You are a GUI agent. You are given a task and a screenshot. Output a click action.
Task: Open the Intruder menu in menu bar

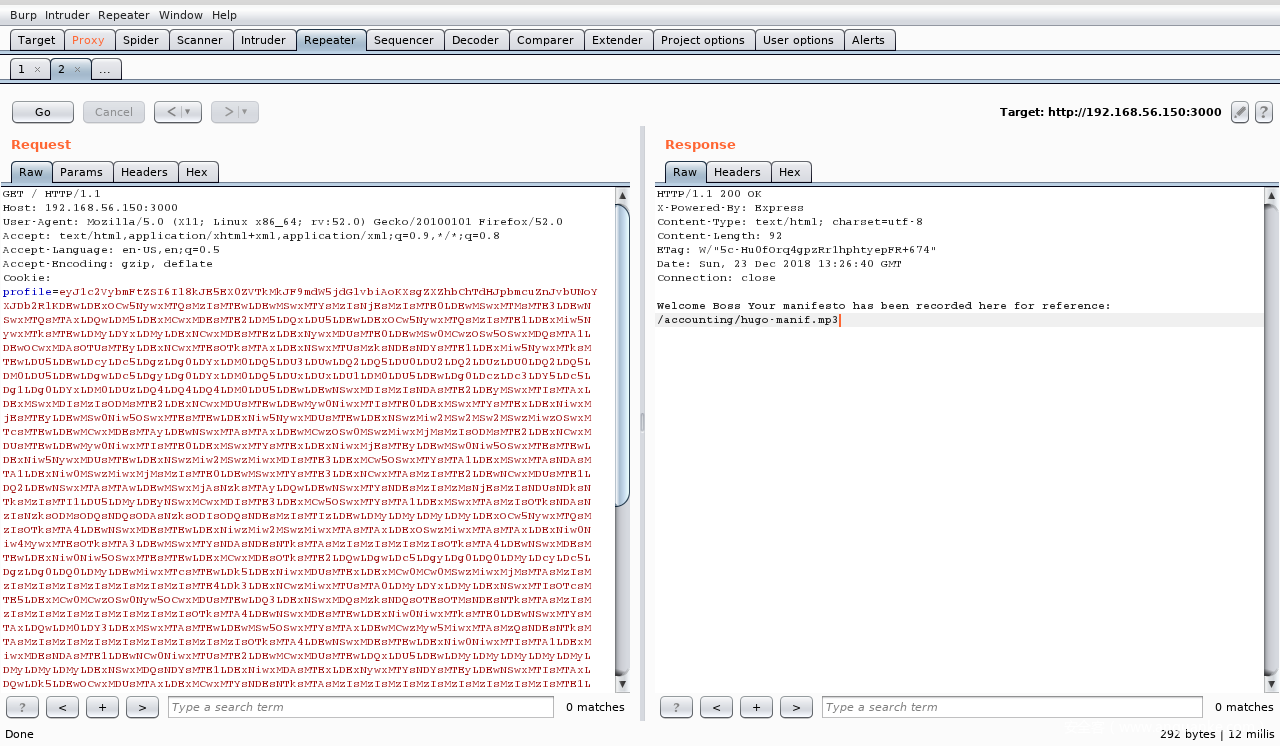[66, 15]
